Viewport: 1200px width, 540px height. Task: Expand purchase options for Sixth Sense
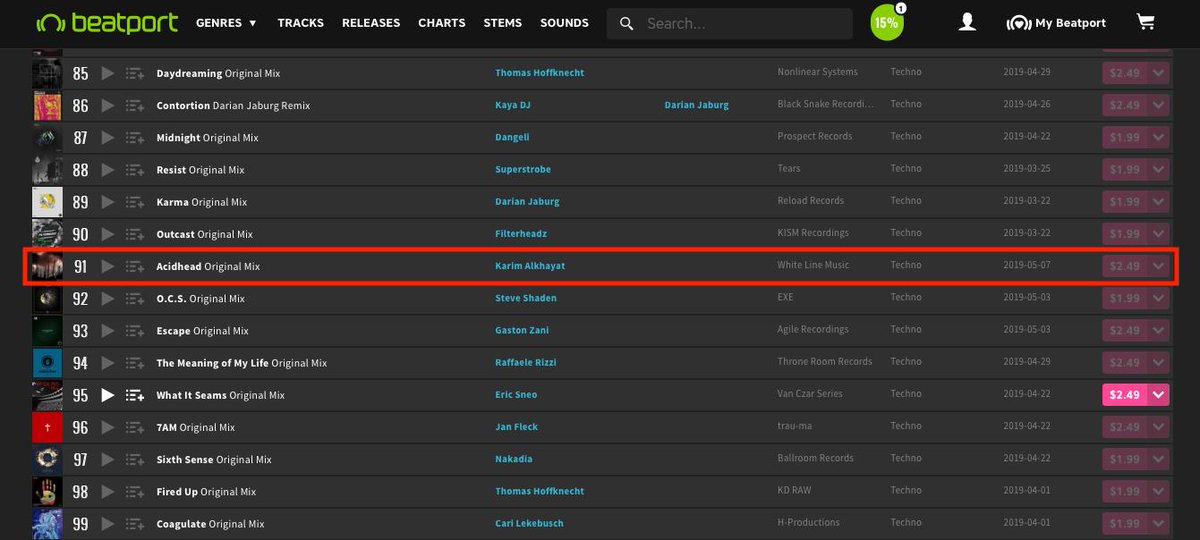click(x=1159, y=459)
